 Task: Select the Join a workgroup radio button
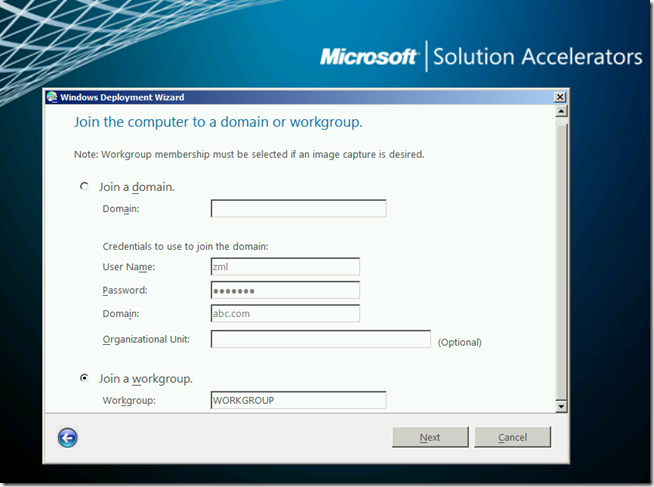pyautogui.click(x=84, y=378)
